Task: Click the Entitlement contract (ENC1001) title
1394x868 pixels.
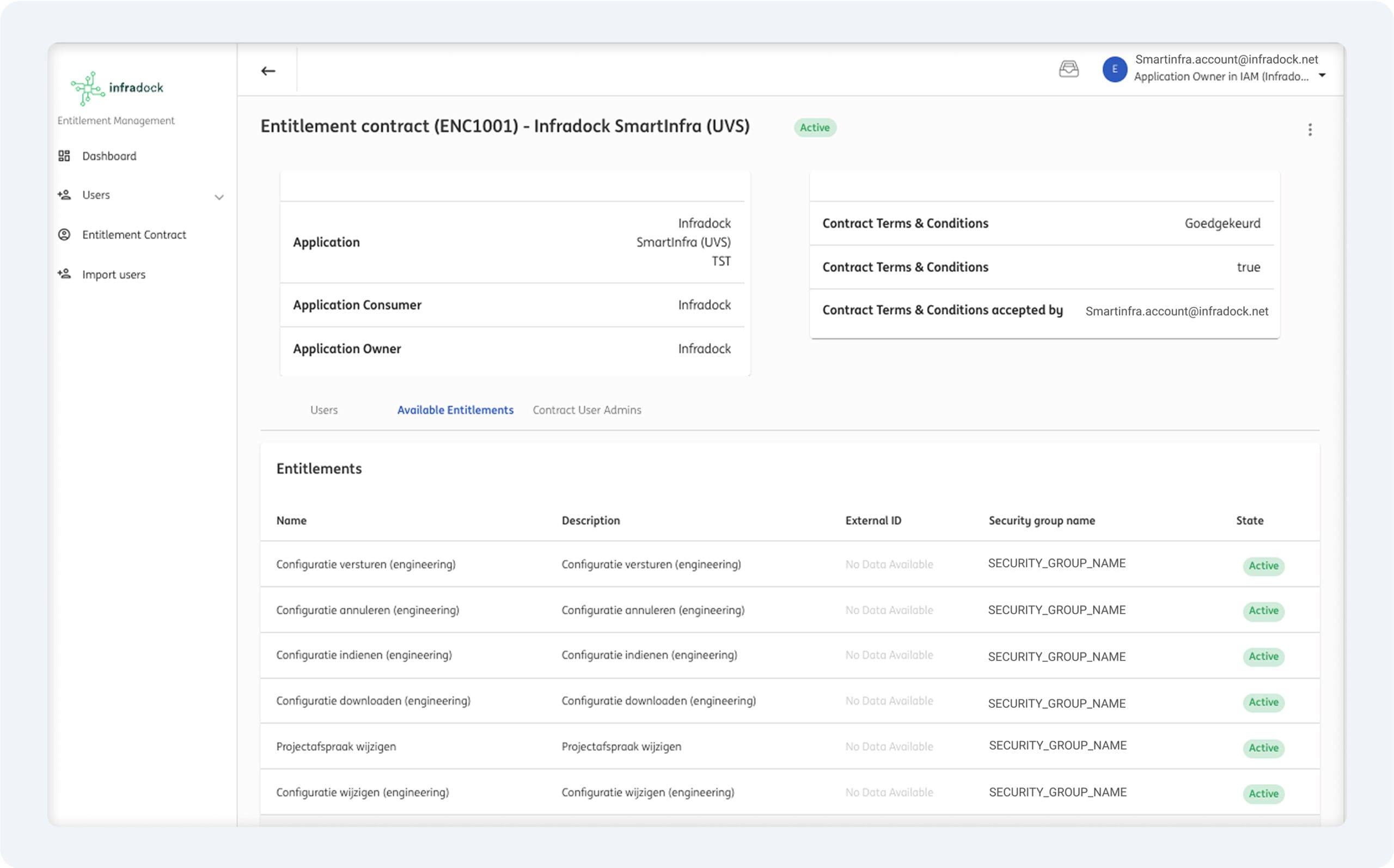Action: coord(505,126)
